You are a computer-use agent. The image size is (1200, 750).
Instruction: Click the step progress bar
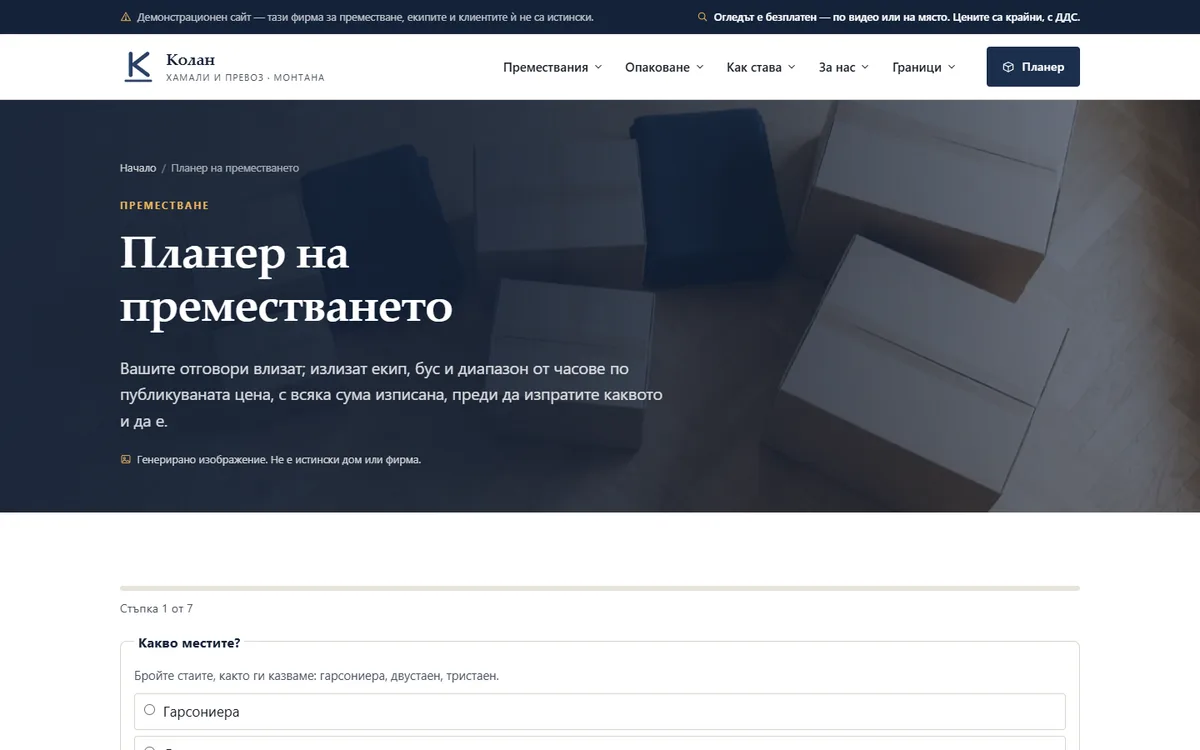600,588
